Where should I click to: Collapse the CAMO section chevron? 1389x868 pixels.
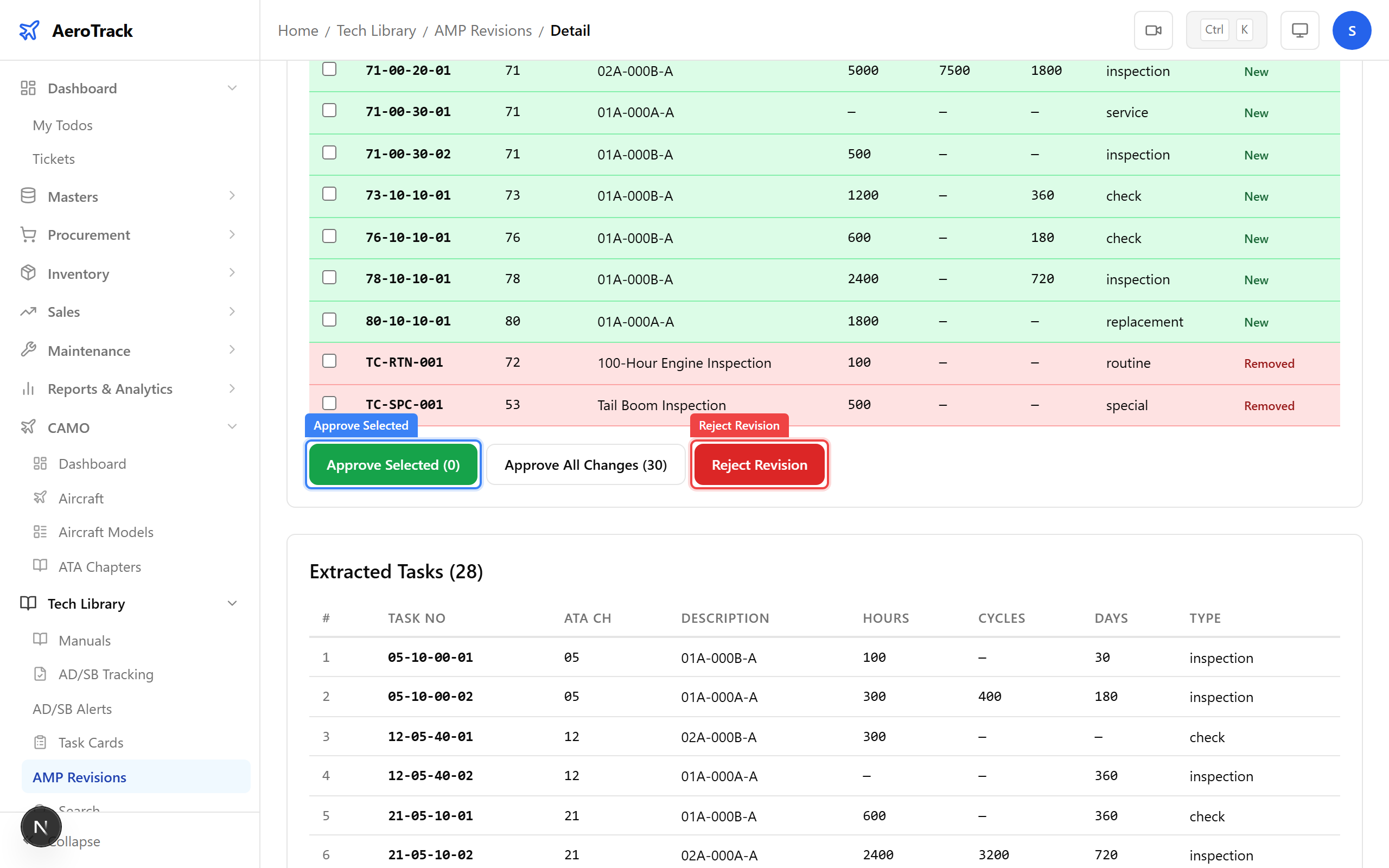(x=232, y=427)
